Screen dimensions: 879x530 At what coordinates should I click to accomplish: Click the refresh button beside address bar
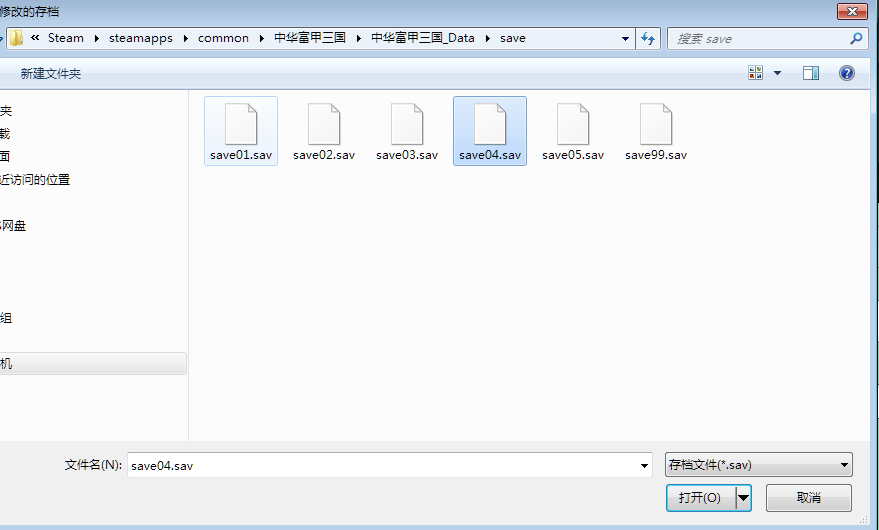(648, 39)
